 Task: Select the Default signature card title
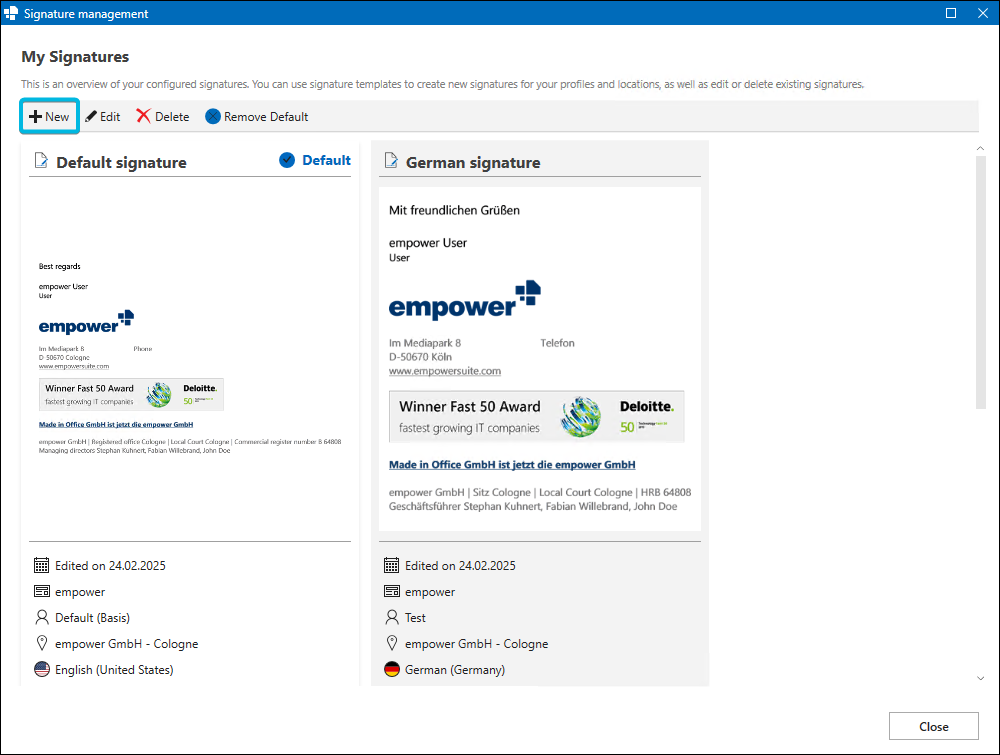point(121,163)
